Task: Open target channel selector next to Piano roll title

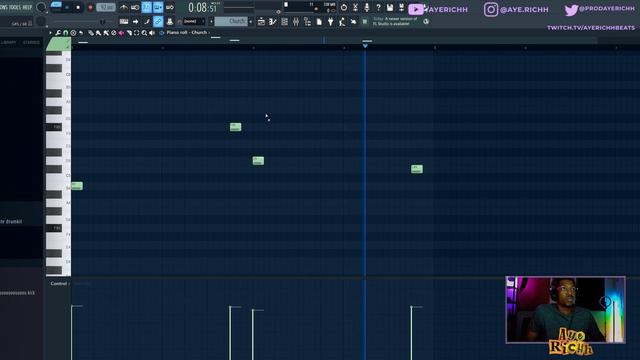Action: [x=162, y=33]
